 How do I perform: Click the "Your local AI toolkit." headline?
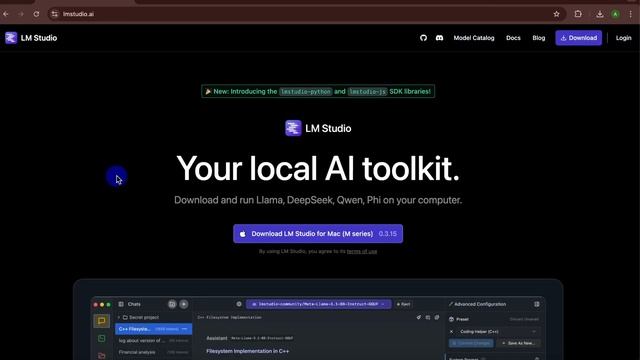point(318,168)
